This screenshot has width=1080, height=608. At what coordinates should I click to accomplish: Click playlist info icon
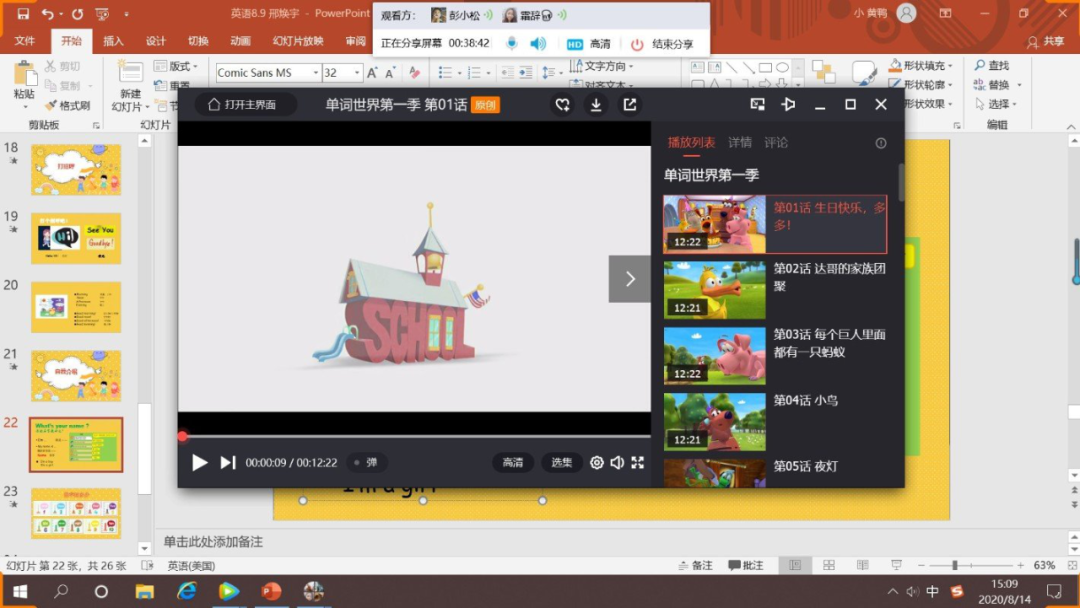coord(881,143)
